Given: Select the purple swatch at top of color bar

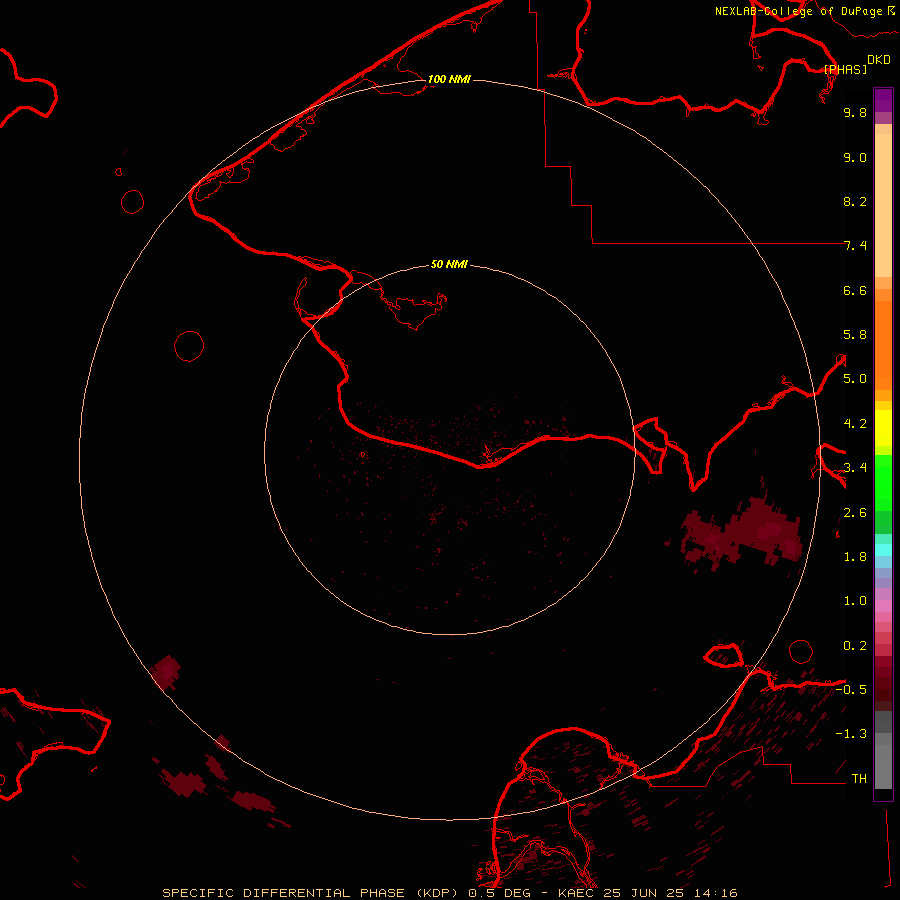Looking at the screenshot, I should 883,100.
